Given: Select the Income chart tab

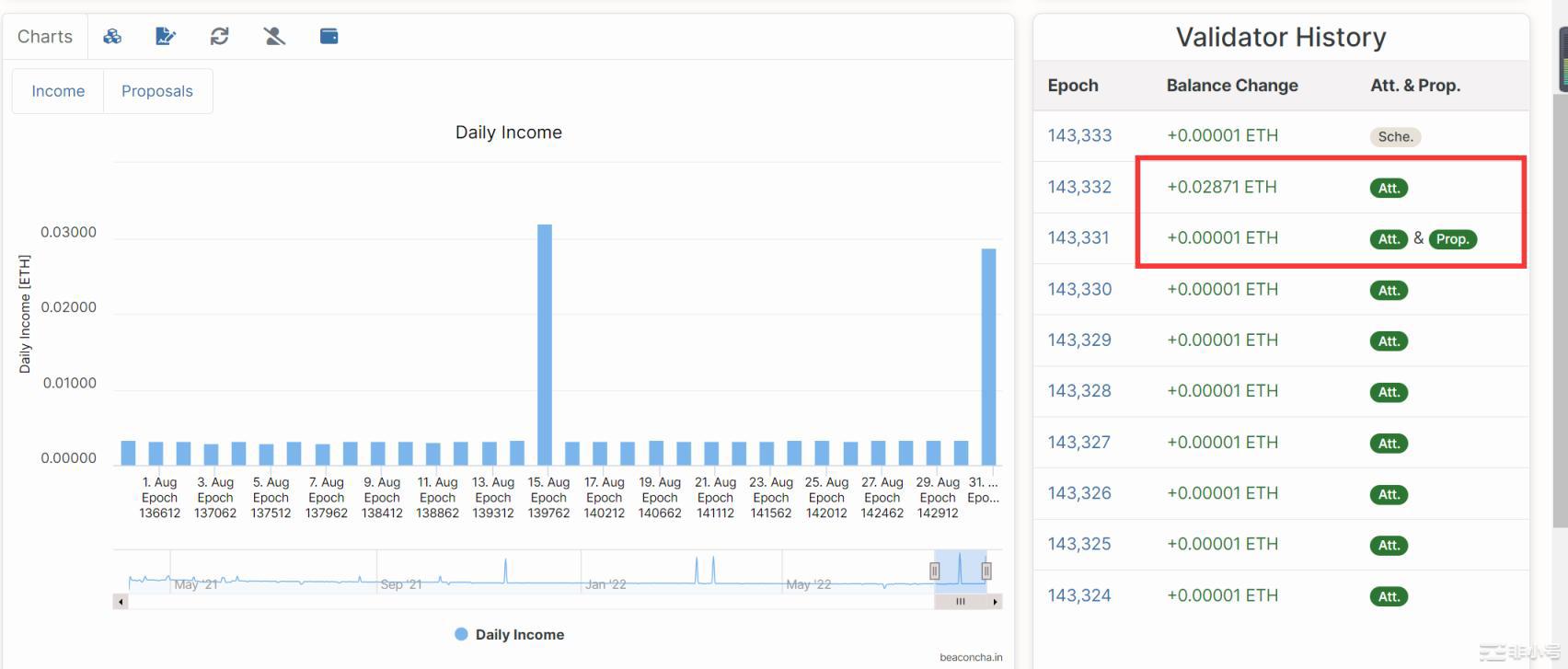Looking at the screenshot, I should (x=58, y=91).
